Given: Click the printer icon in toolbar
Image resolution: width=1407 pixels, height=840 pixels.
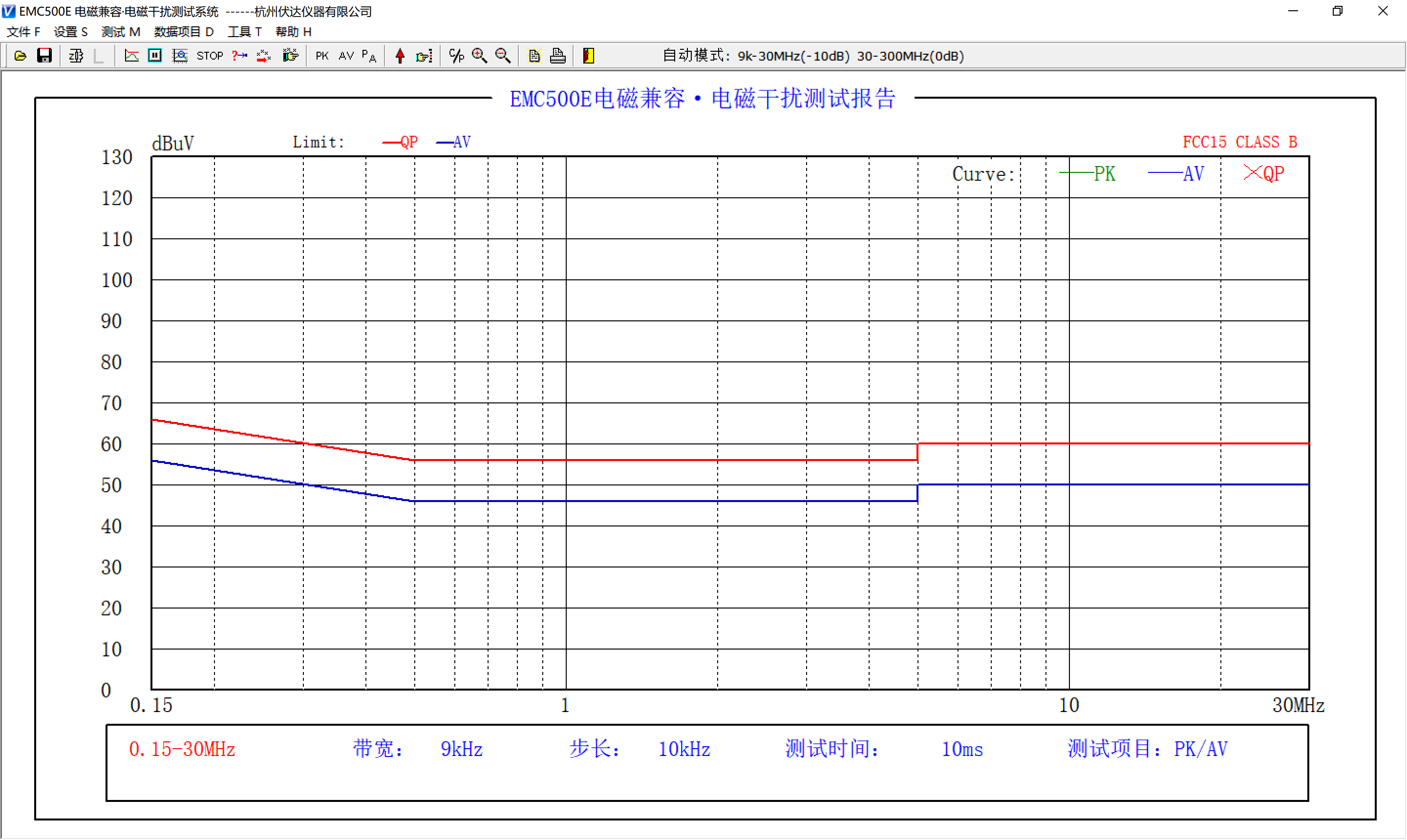Looking at the screenshot, I should click(558, 56).
